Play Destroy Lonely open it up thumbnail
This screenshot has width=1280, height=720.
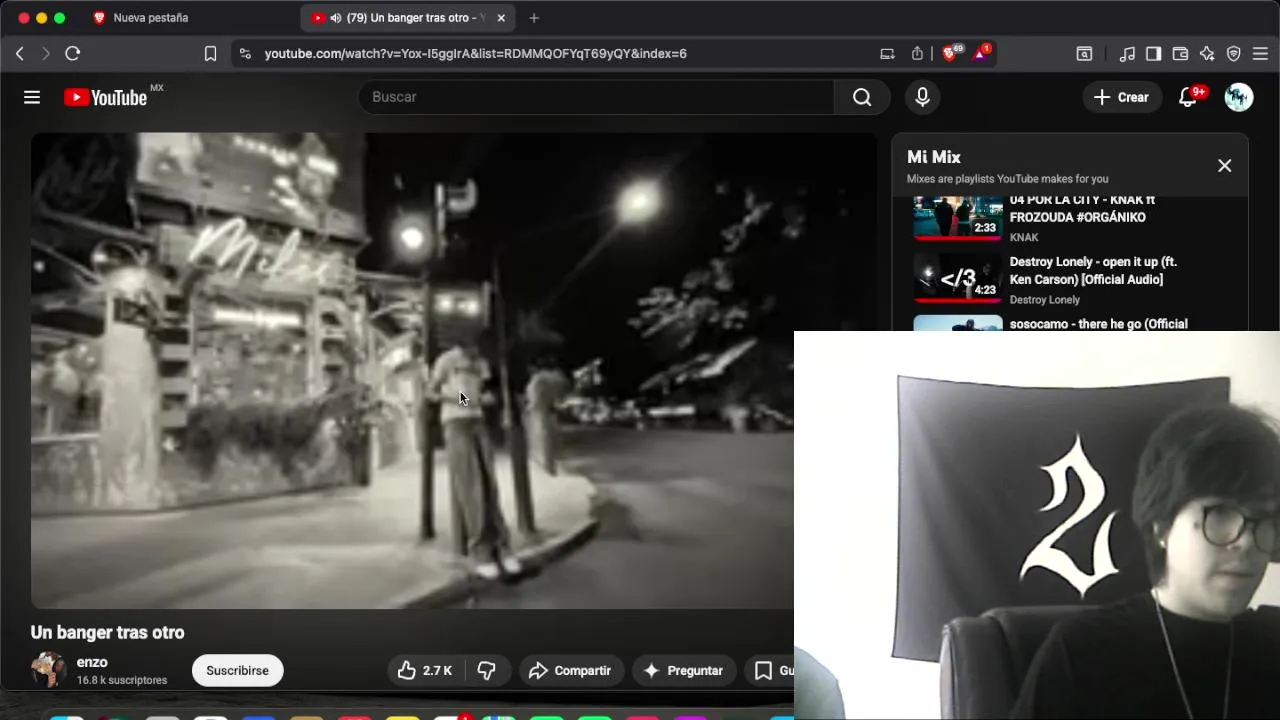pyautogui.click(x=958, y=278)
